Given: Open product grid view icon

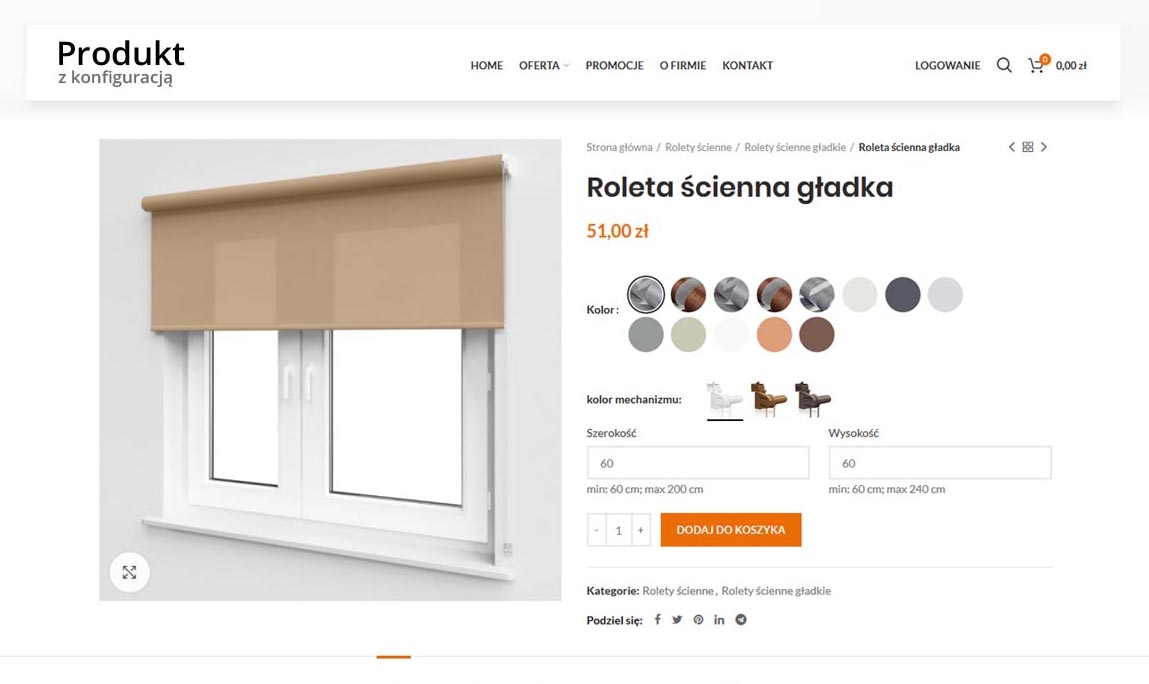Looking at the screenshot, I should [x=1027, y=147].
